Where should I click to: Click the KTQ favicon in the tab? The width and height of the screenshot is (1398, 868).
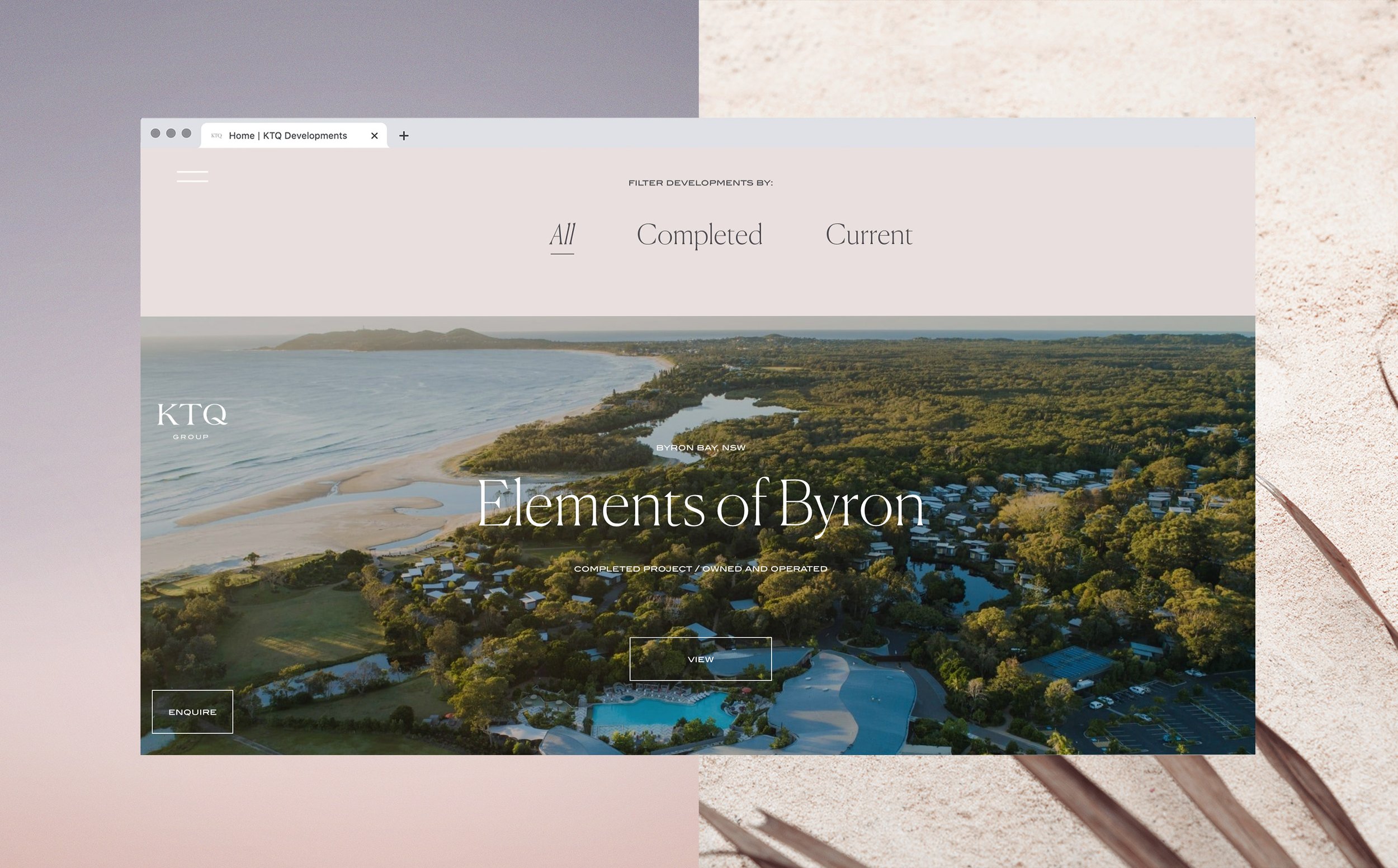pyautogui.click(x=216, y=135)
